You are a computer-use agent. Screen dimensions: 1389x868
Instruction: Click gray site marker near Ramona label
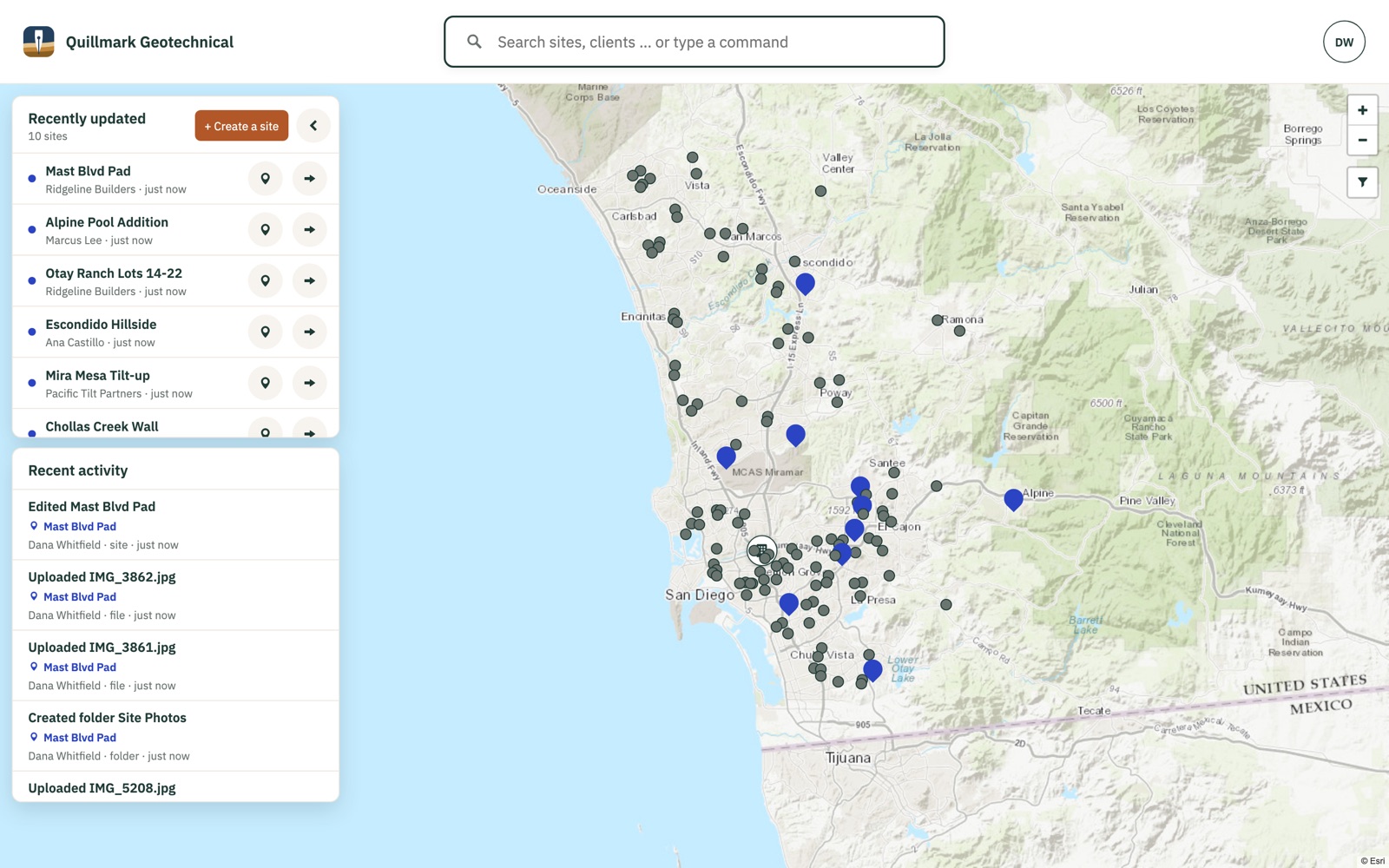coord(938,320)
